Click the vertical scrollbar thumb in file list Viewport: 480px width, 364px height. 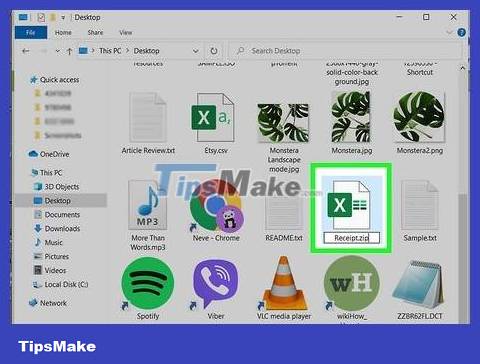463,258
